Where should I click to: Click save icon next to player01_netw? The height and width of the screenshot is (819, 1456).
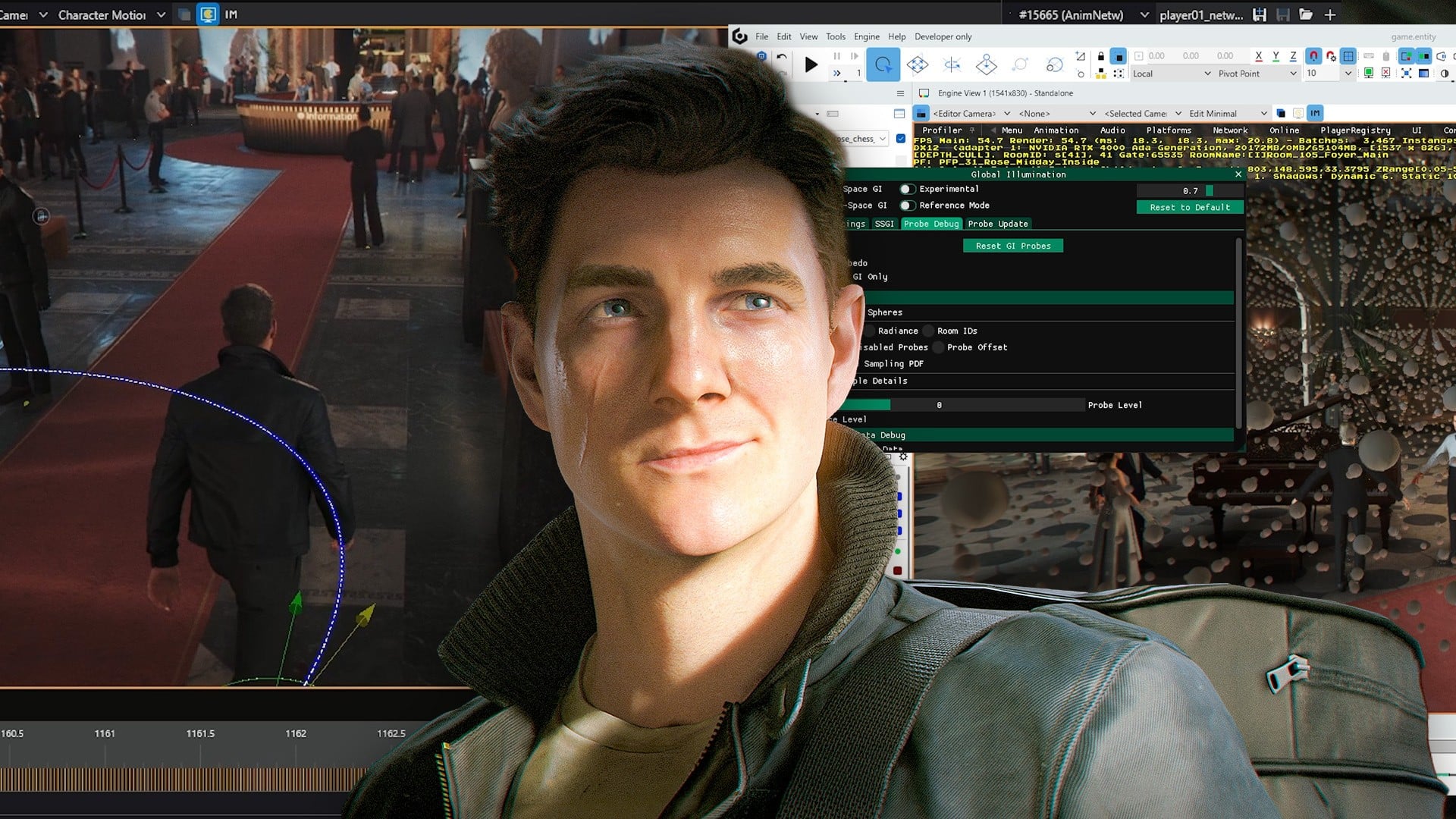[x=1260, y=14]
